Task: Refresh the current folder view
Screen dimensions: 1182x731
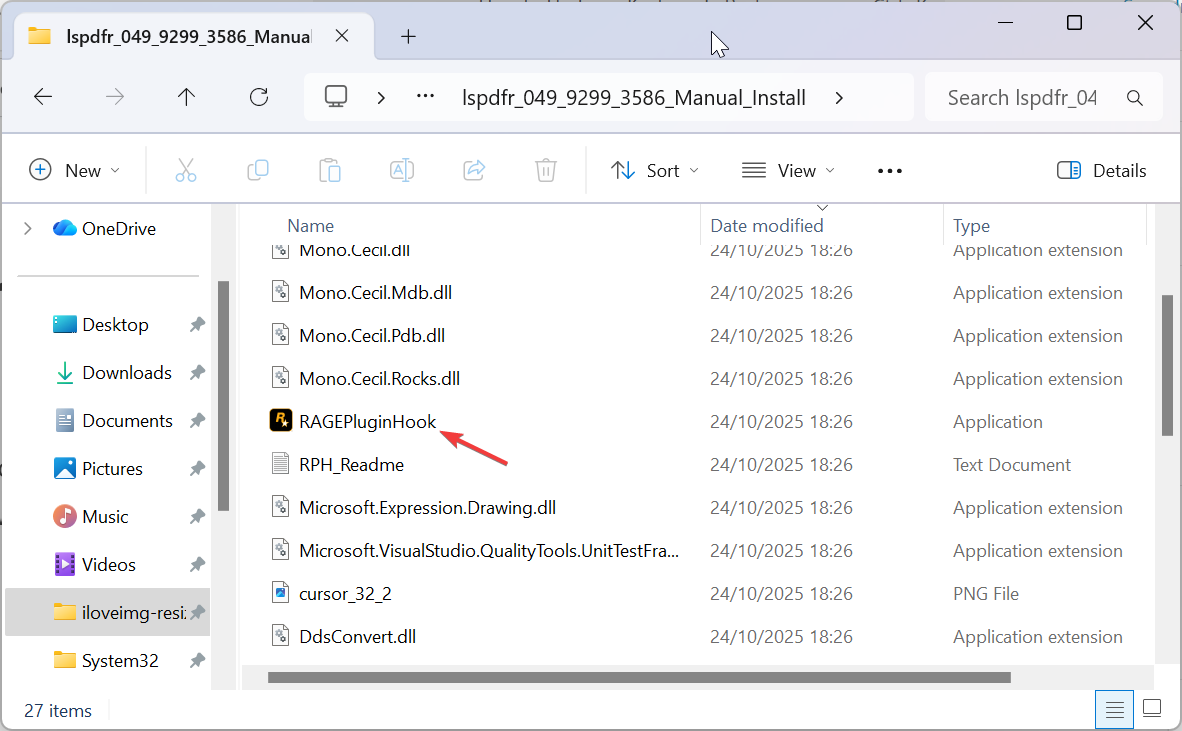Action: pyautogui.click(x=259, y=97)
